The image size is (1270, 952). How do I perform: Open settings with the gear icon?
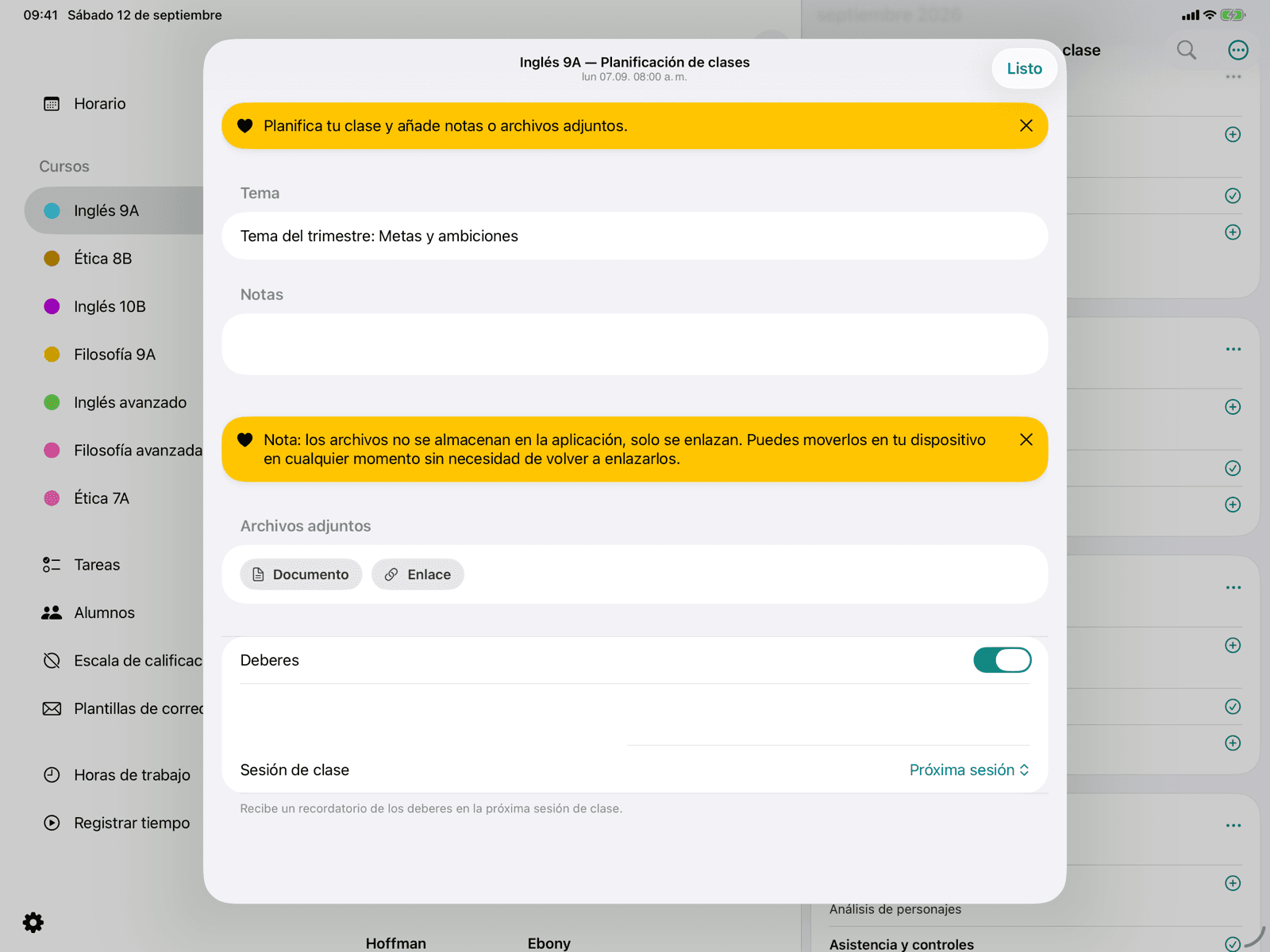pos(33,923)
